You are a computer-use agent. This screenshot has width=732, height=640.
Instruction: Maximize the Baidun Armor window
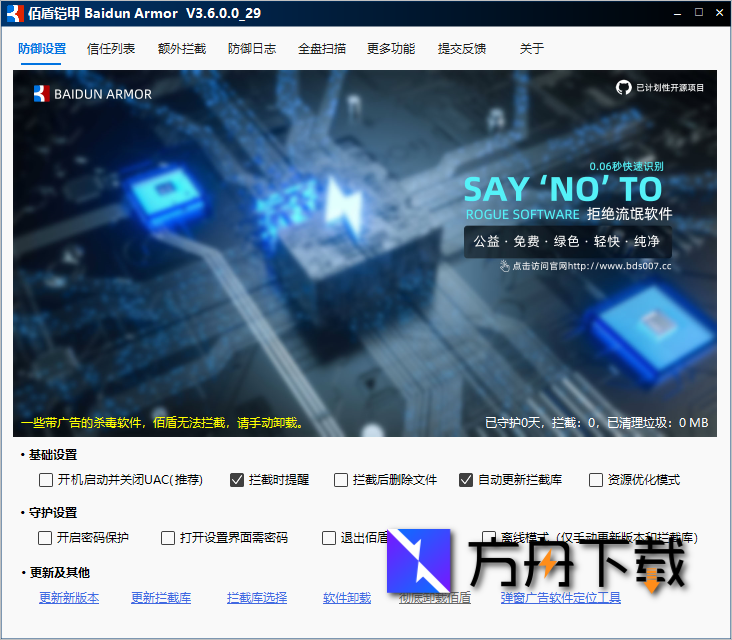(699, 13)
